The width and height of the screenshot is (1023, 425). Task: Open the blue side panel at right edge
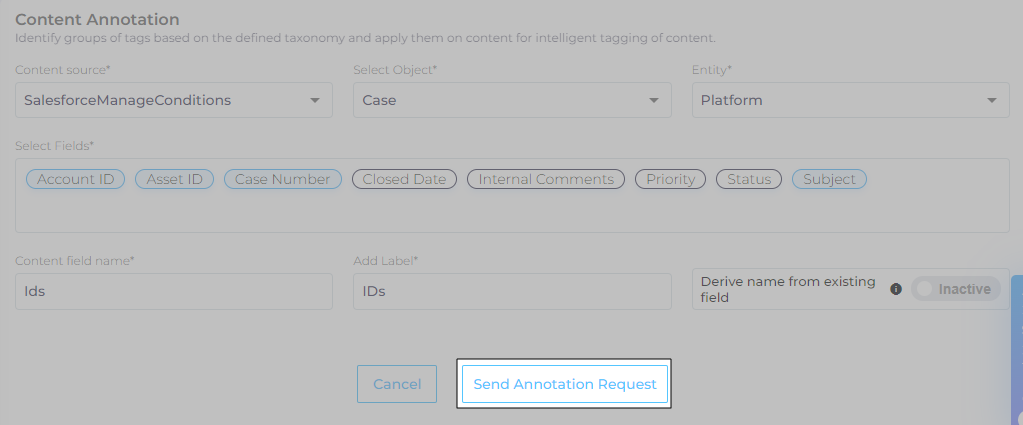(1017, 350)
